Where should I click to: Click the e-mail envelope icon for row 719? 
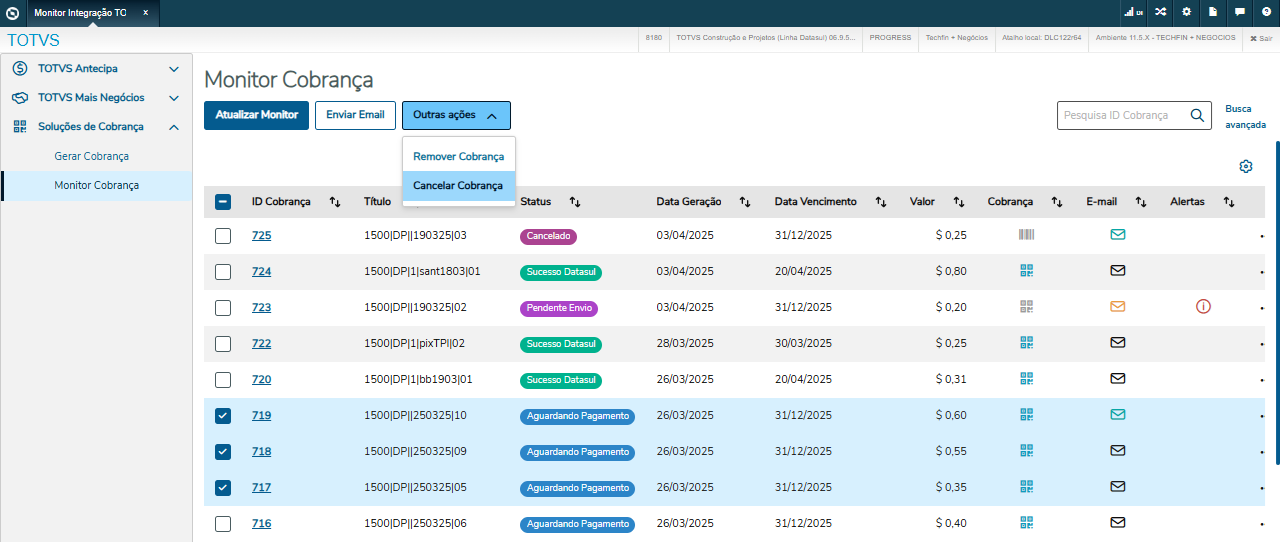coord(1118,415)
